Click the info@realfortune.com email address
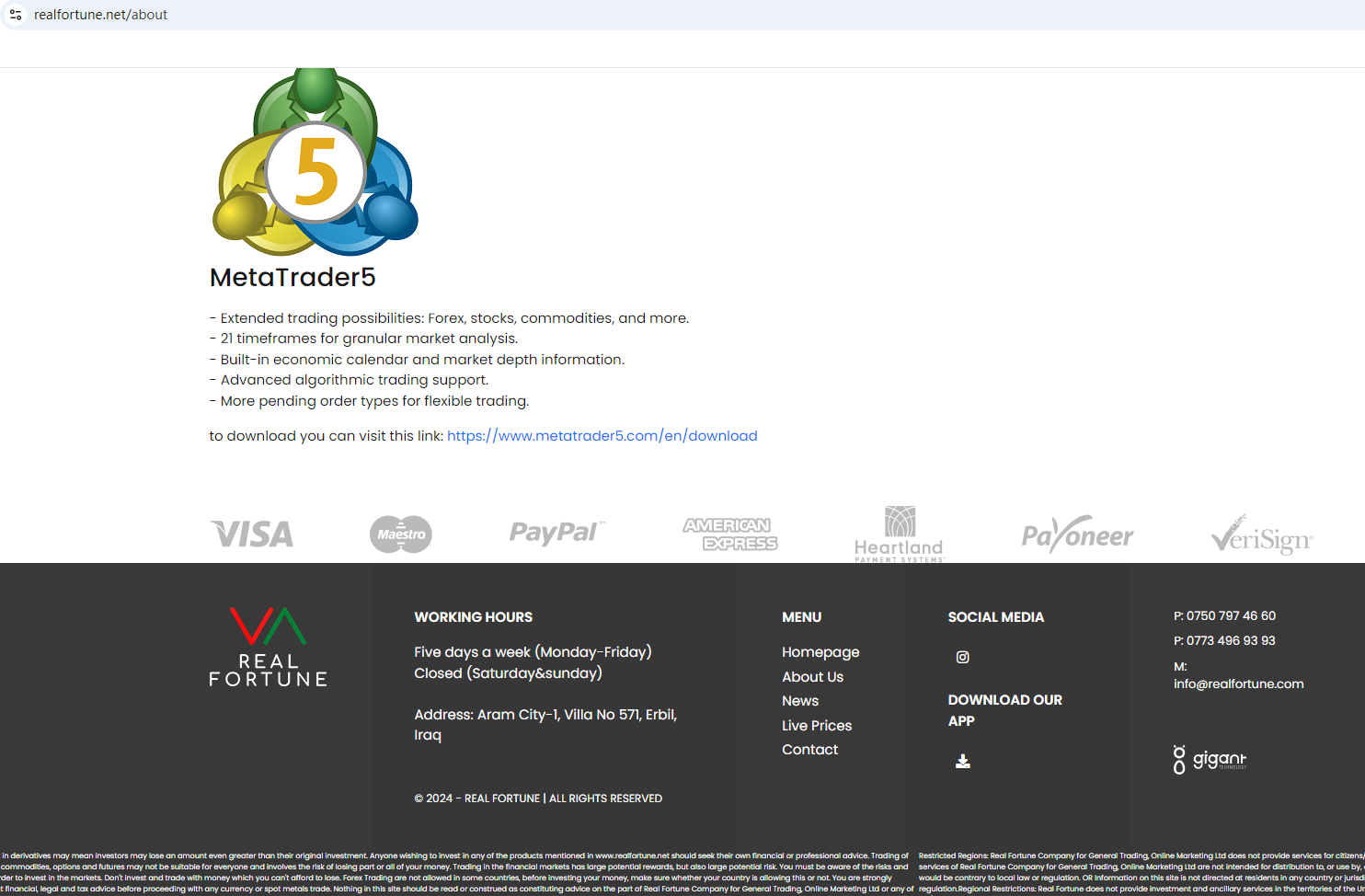Screen dimensions: 1365x896 (1238, 683)
